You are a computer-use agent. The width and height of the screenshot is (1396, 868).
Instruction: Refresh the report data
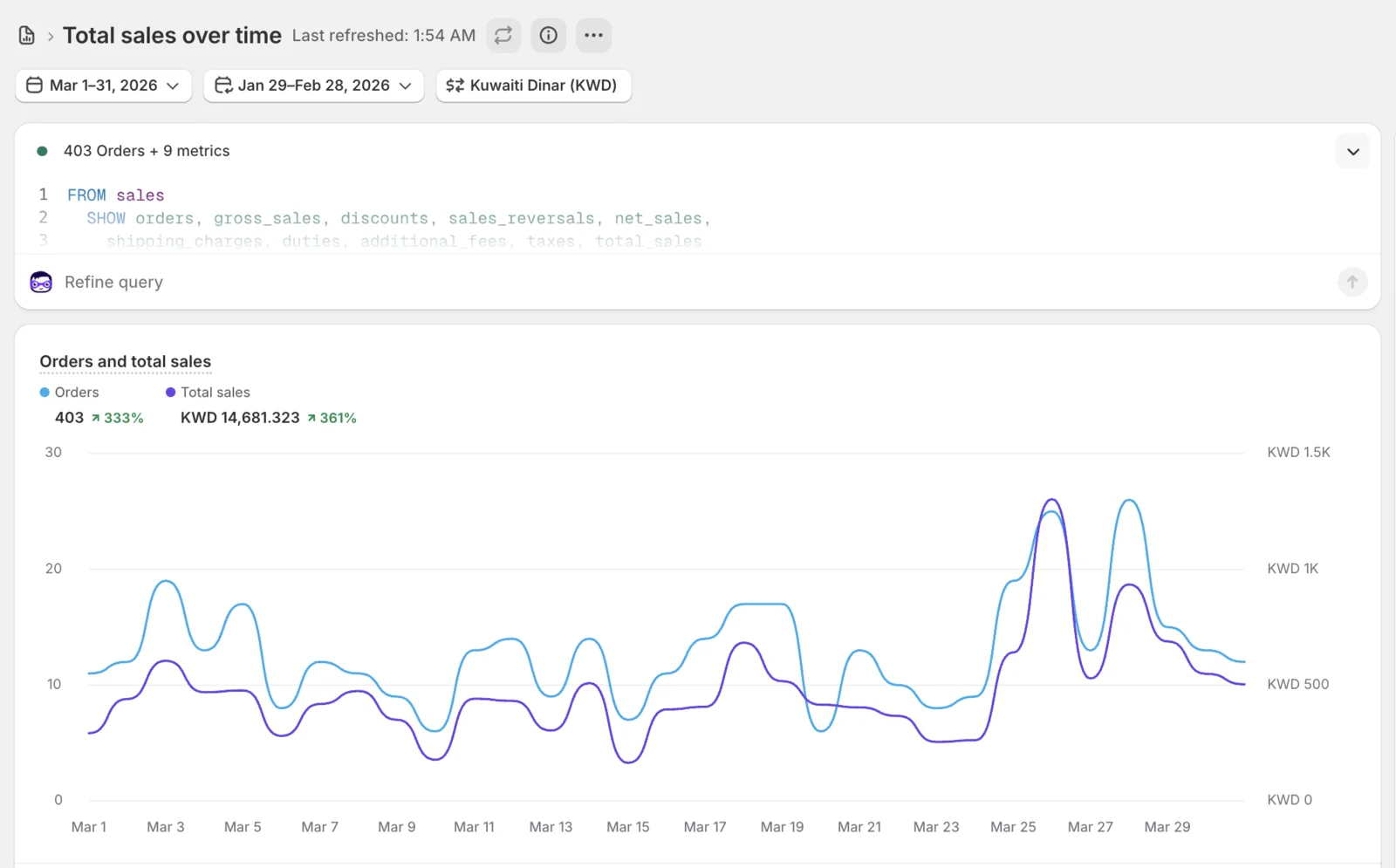tap(503, 36)
